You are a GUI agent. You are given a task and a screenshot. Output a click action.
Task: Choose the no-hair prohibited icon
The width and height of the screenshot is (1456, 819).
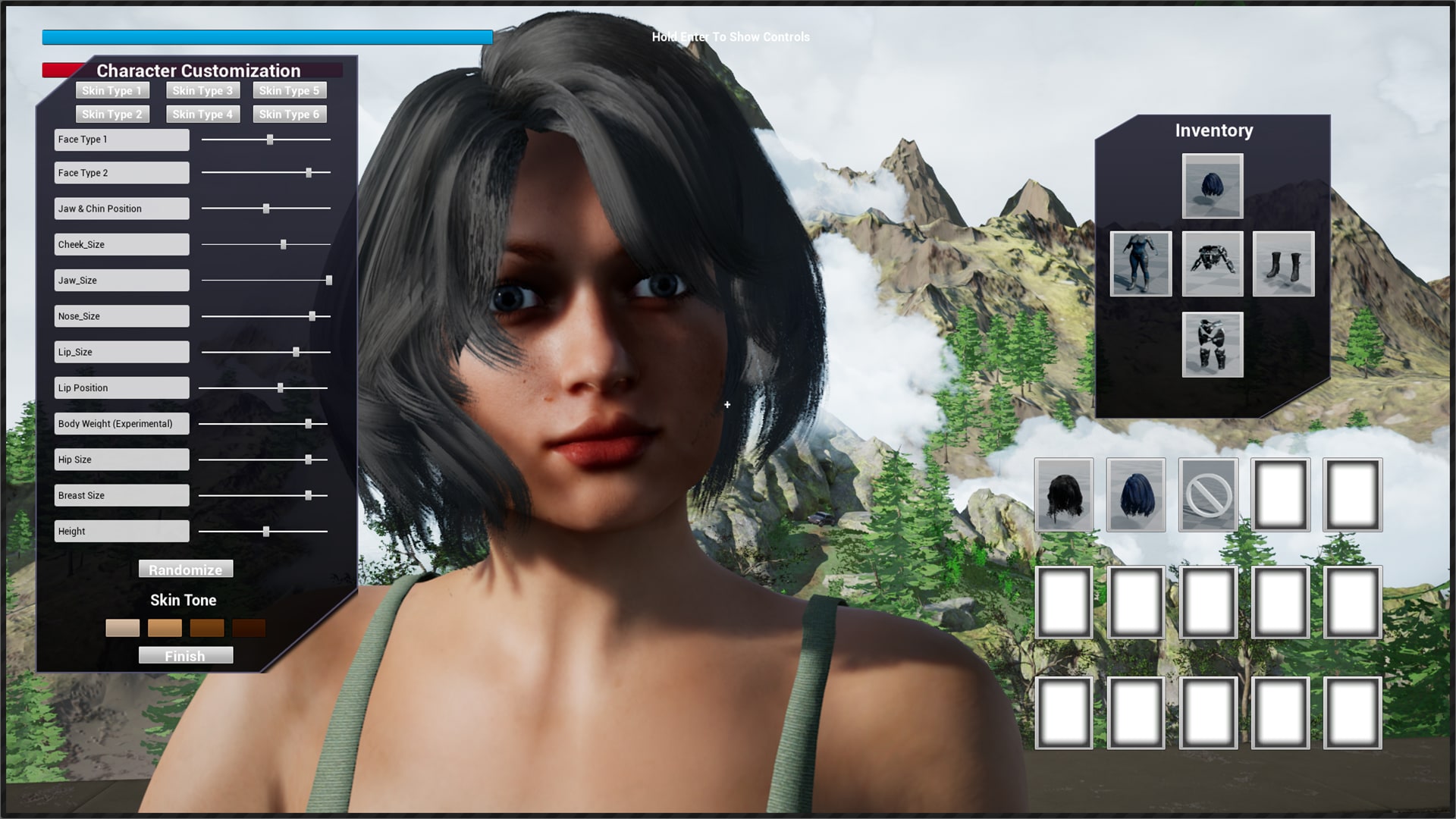pyautogui.click(x=1208, y=494)
